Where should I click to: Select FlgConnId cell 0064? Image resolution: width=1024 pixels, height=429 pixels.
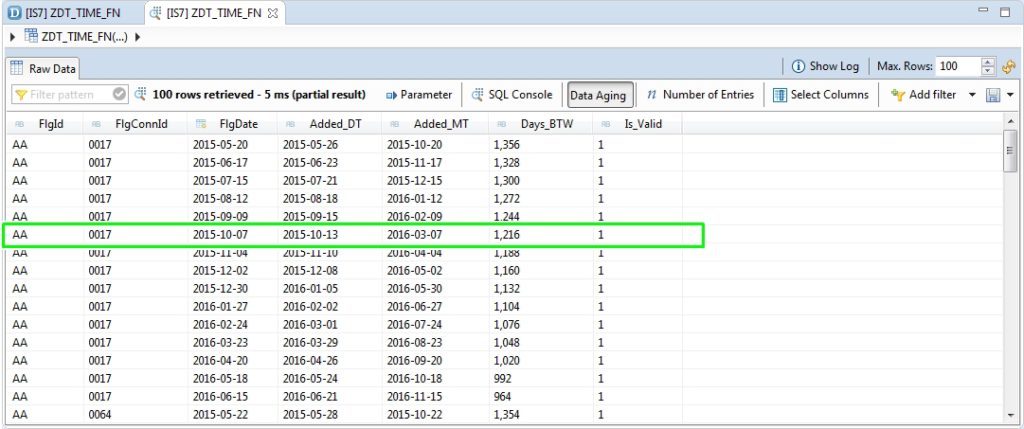100,414
